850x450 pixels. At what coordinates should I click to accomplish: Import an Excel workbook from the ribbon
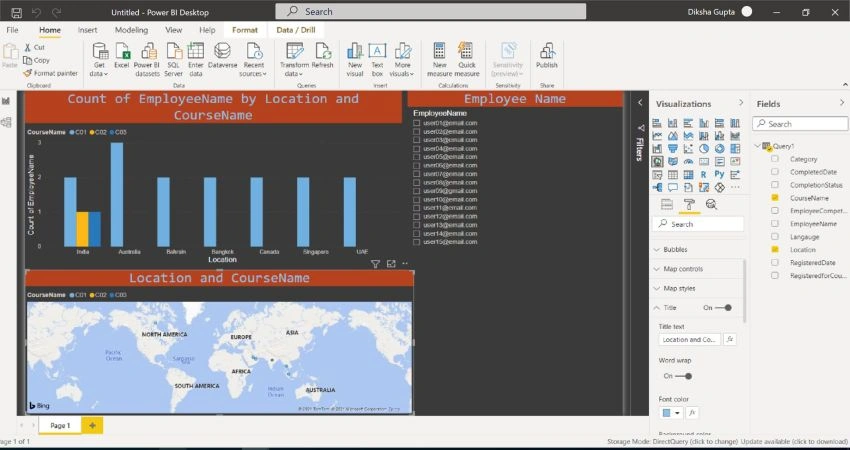tap(122, 56)
